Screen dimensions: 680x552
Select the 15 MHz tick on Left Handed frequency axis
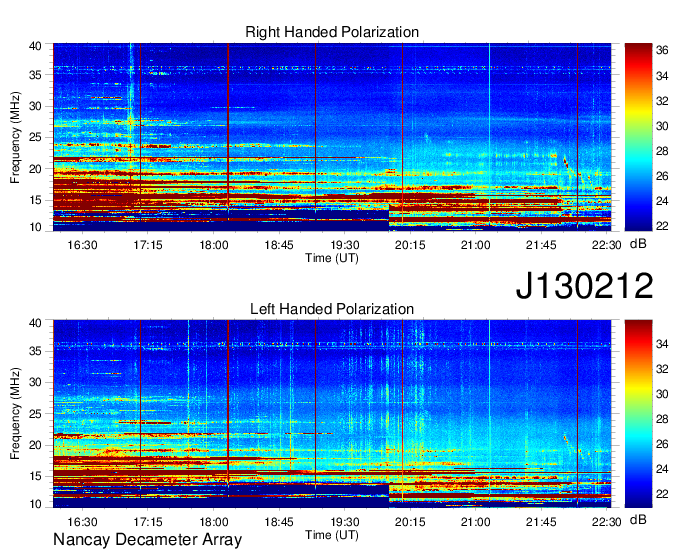pos(35,477)
